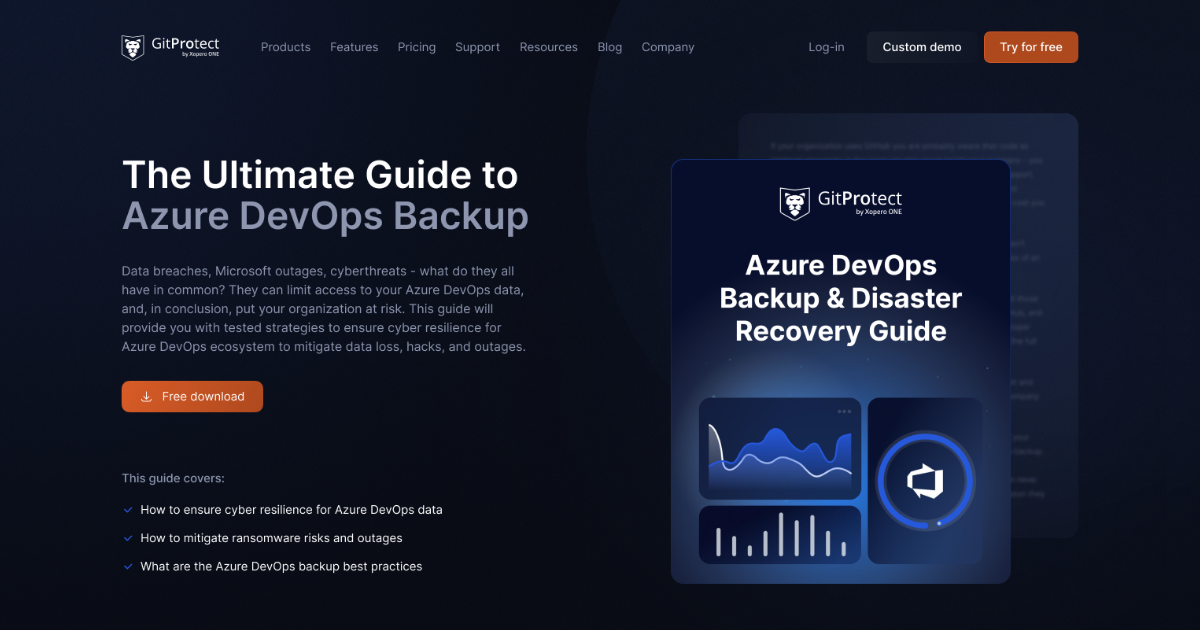The image size is (1200, 630).
Task: Click the Free download button
Action: (x=192, y=396)
